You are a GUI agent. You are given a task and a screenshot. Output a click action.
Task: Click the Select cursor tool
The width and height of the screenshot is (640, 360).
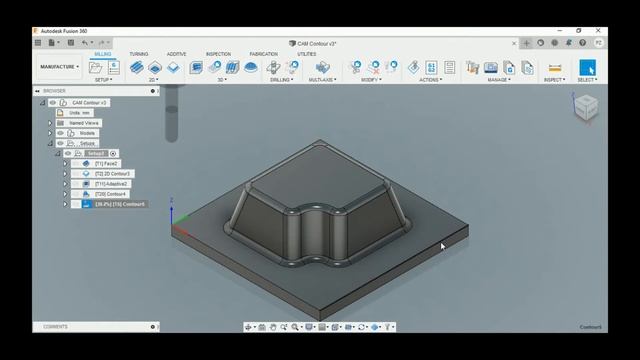click(x=587, y=67)
